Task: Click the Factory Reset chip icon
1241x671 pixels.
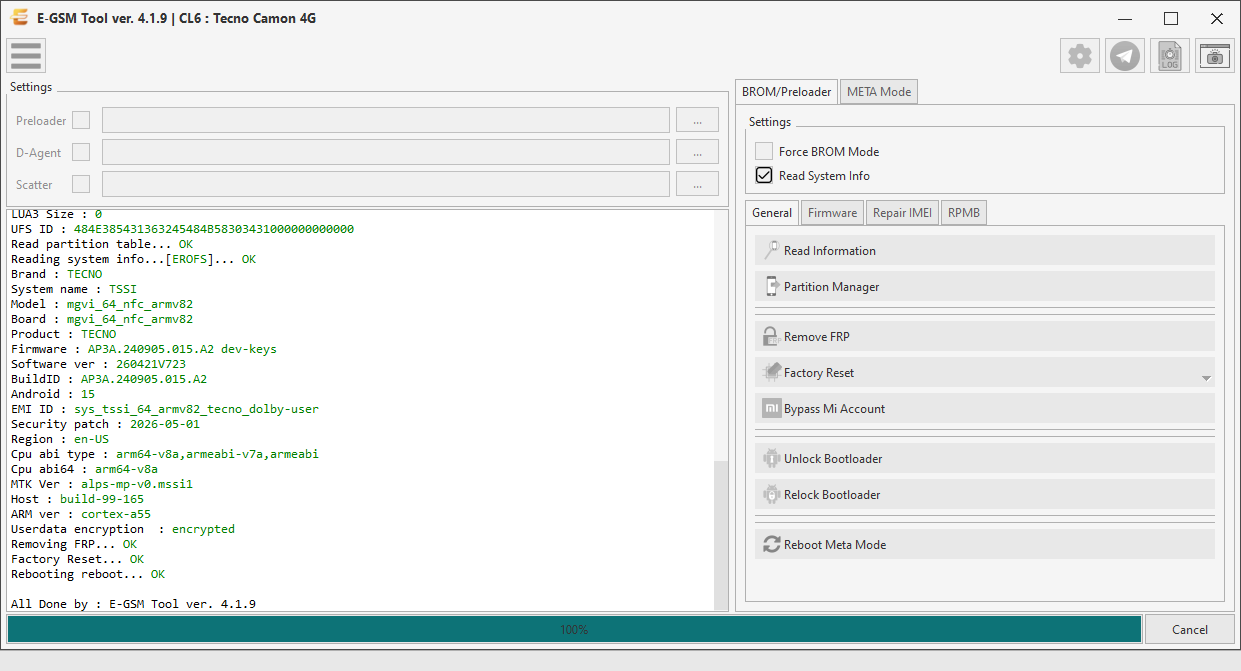Action: 772,372
